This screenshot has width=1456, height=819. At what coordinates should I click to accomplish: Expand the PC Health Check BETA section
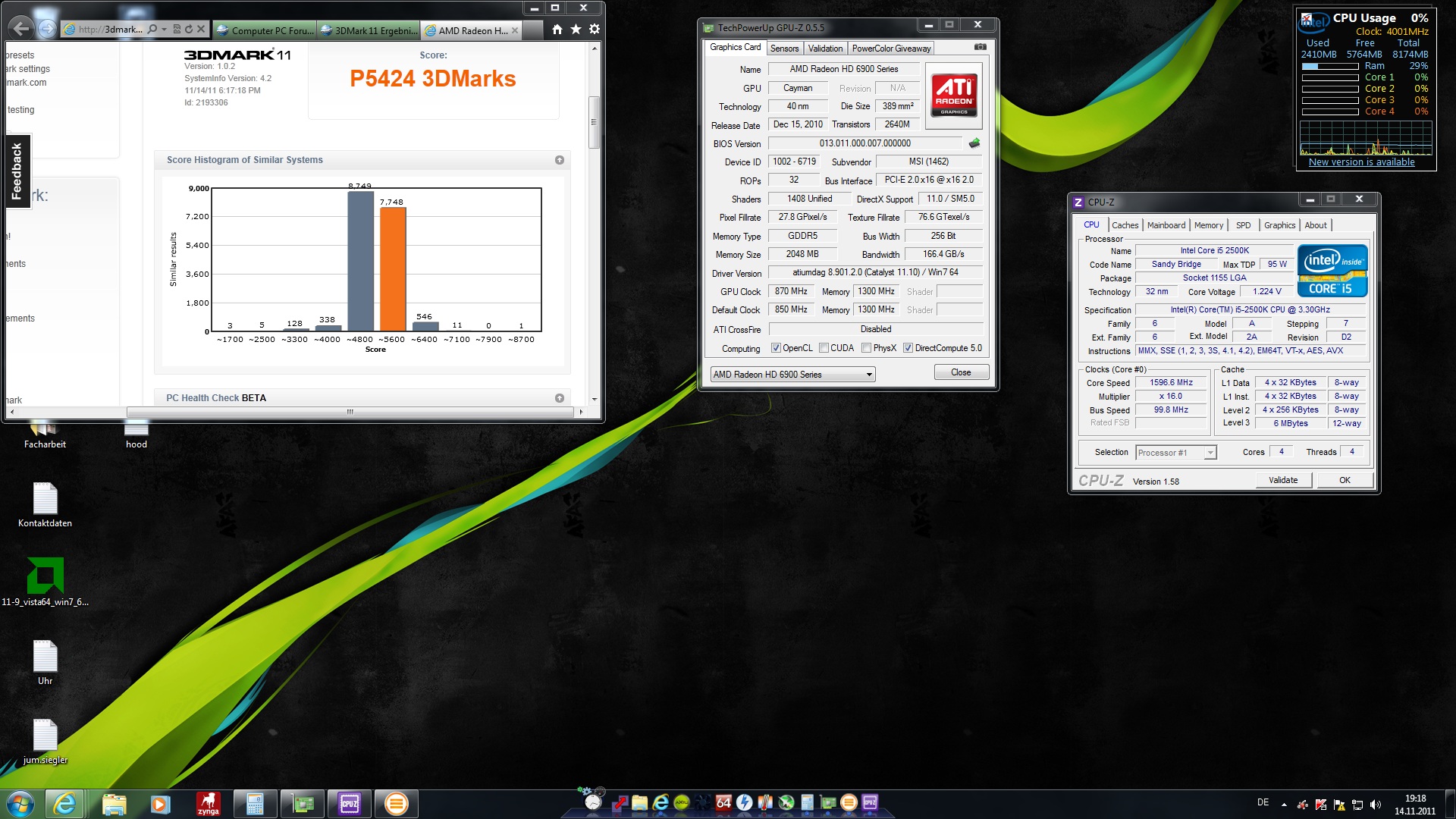click(x=560, y=398)
